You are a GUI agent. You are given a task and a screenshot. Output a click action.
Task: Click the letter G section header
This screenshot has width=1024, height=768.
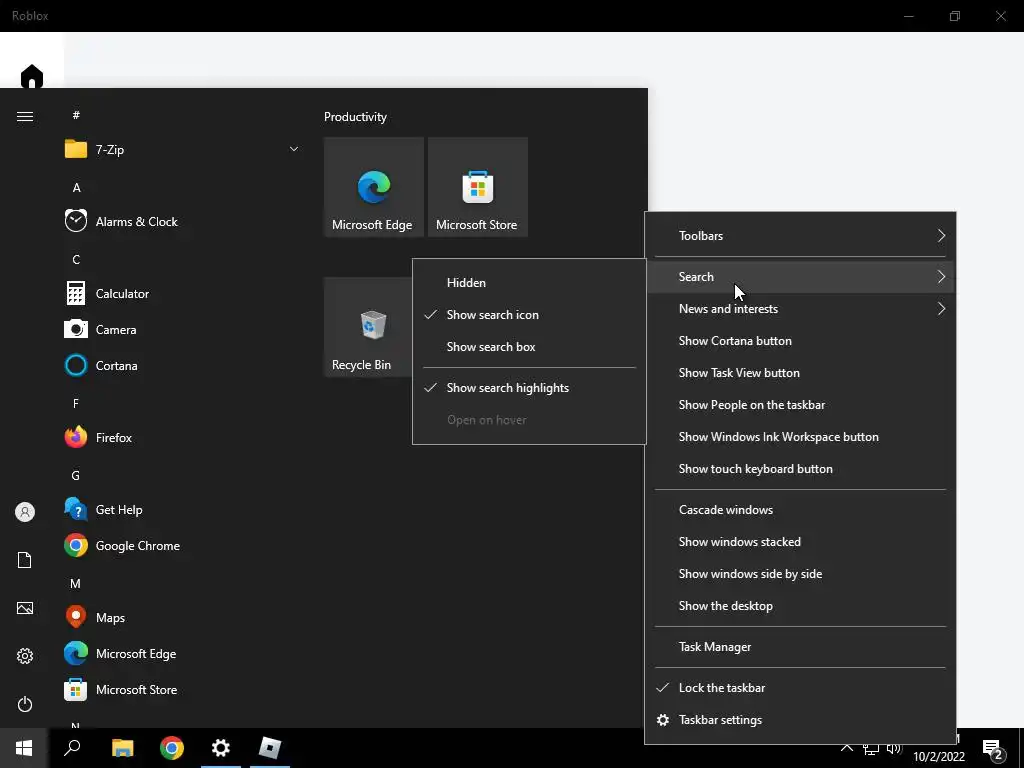pos(76,476)
